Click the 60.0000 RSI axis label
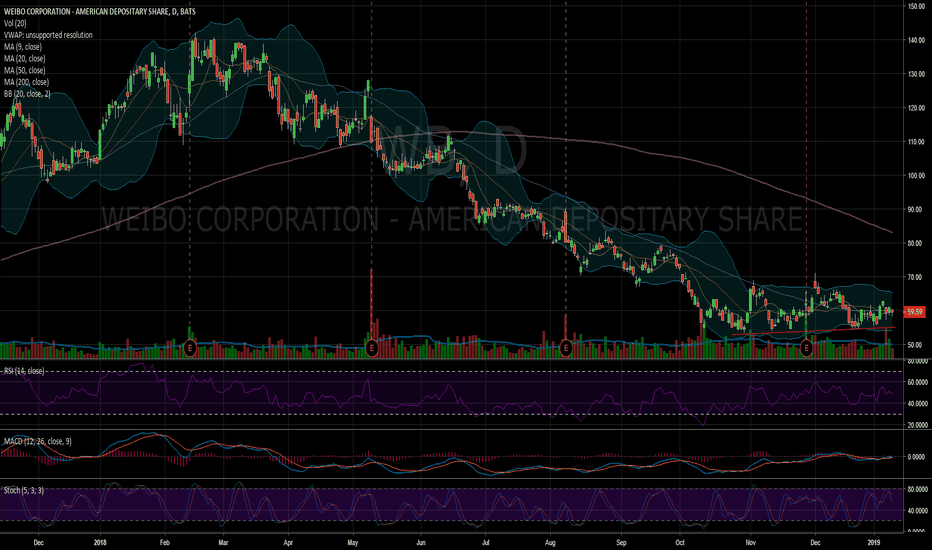This screenshot has height=550, width=932. point(918,382)
